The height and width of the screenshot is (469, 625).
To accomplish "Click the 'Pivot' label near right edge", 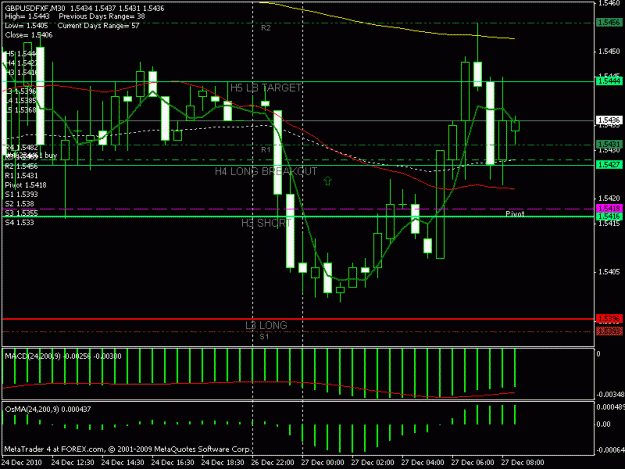I will pos(515,214).
